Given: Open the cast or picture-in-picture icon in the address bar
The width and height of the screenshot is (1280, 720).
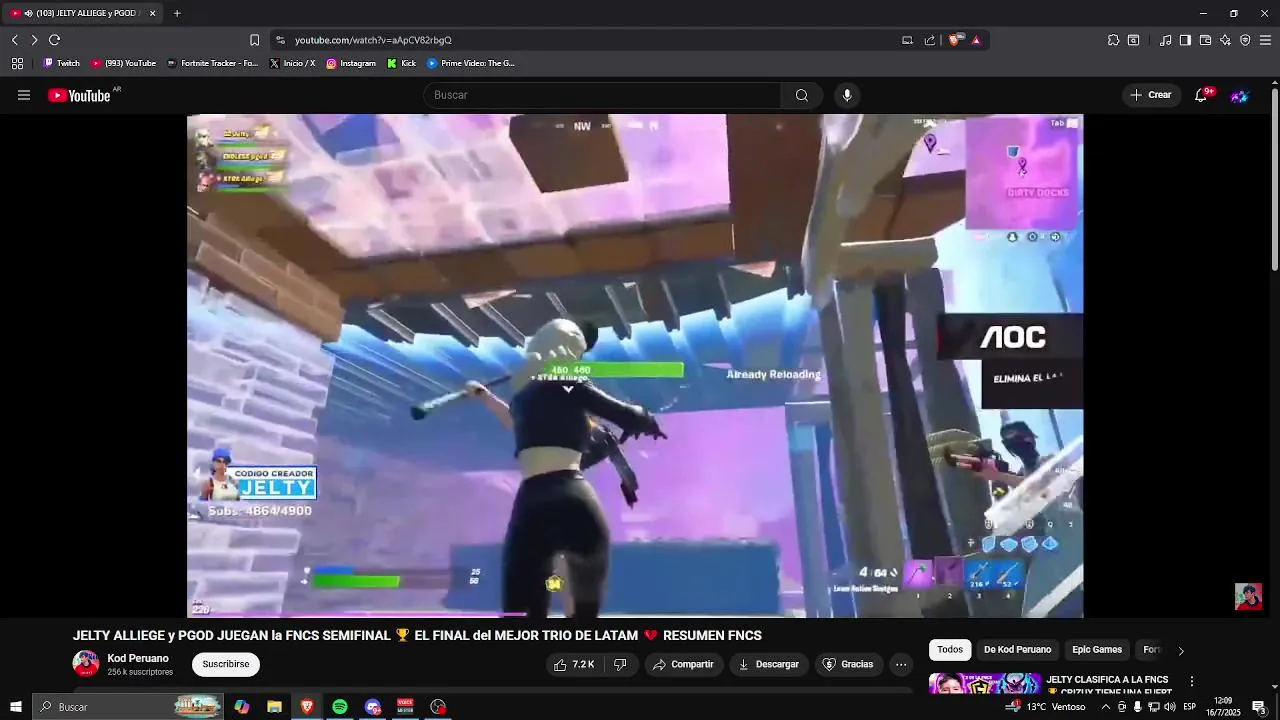Looking at the screenshot, I should 907,40.
